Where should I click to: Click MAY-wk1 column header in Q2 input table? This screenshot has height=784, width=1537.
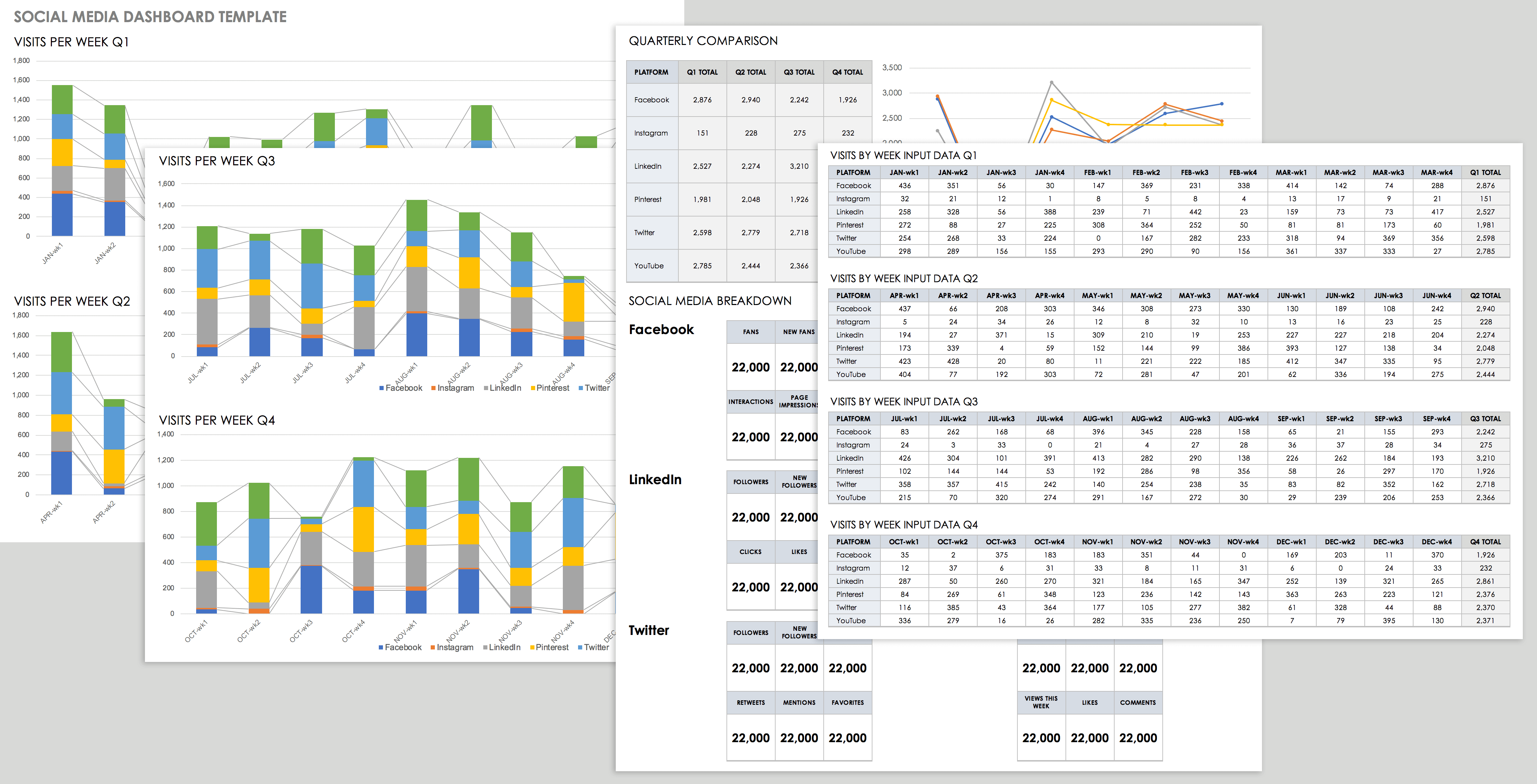coord(1098,295)
